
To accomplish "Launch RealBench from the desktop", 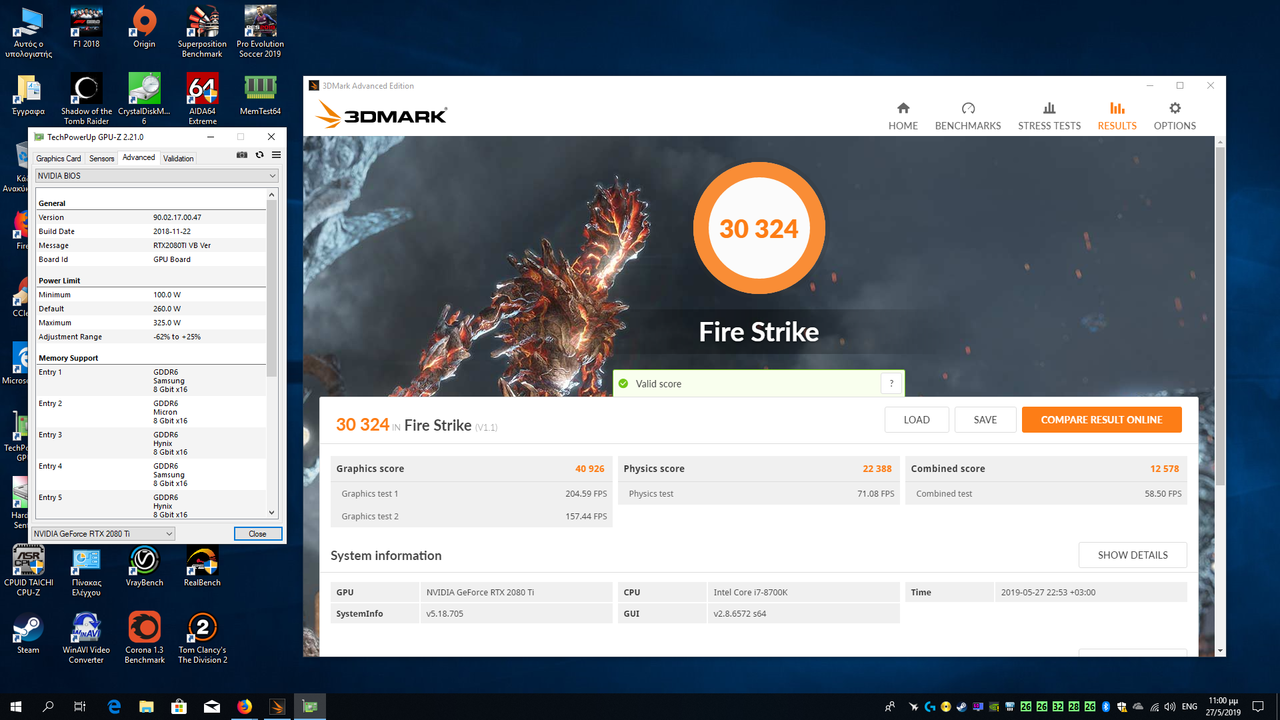I will tap(202, 566).
